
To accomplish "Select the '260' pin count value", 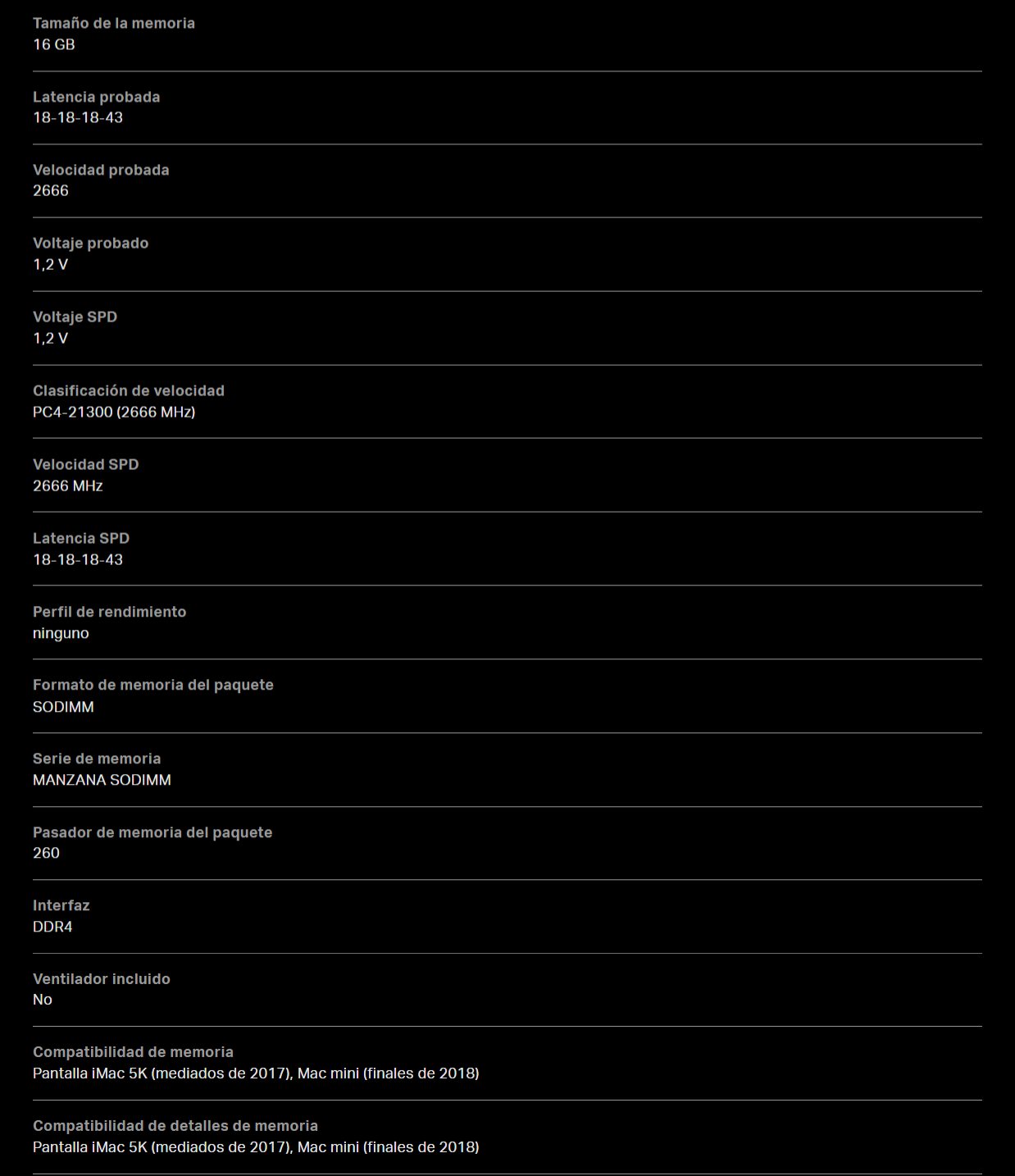I will pyautogui.click(x=46, y=853).
